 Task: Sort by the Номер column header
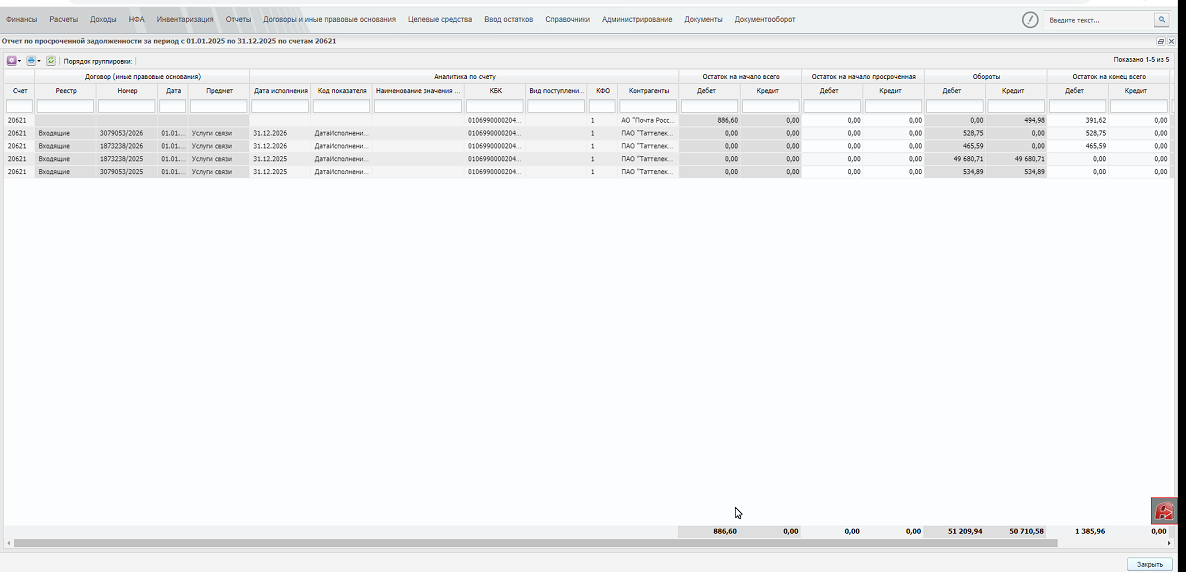(x=127, y=91)
